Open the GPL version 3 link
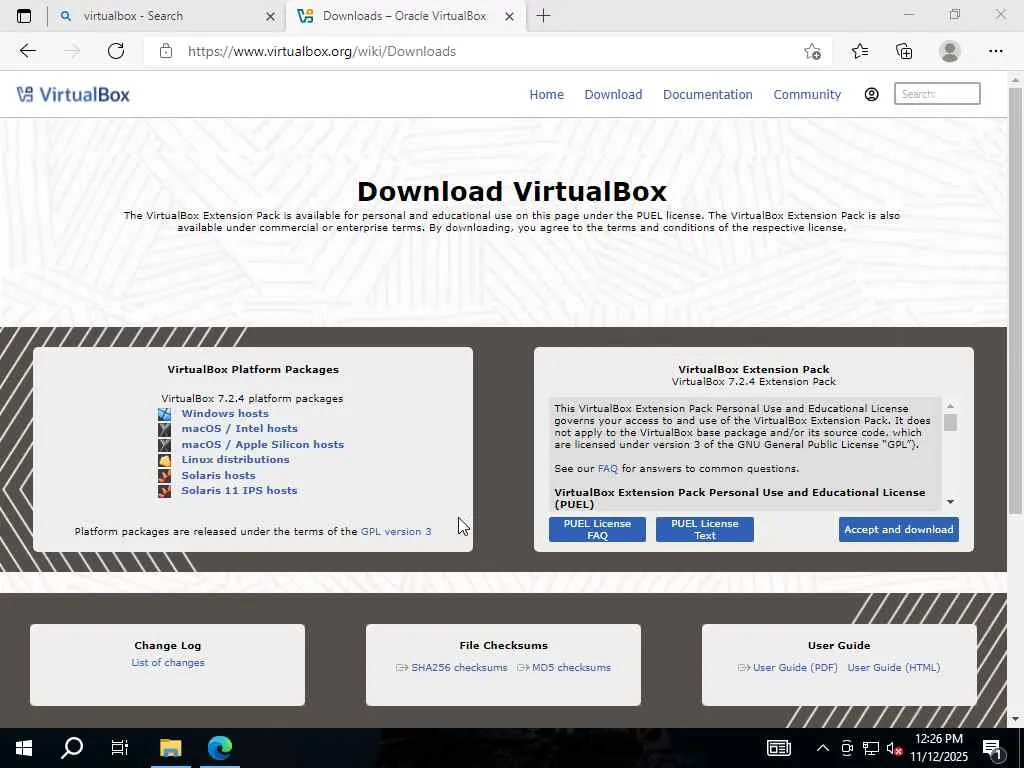Screen dimensions: 1024x768 coord(396,532)
